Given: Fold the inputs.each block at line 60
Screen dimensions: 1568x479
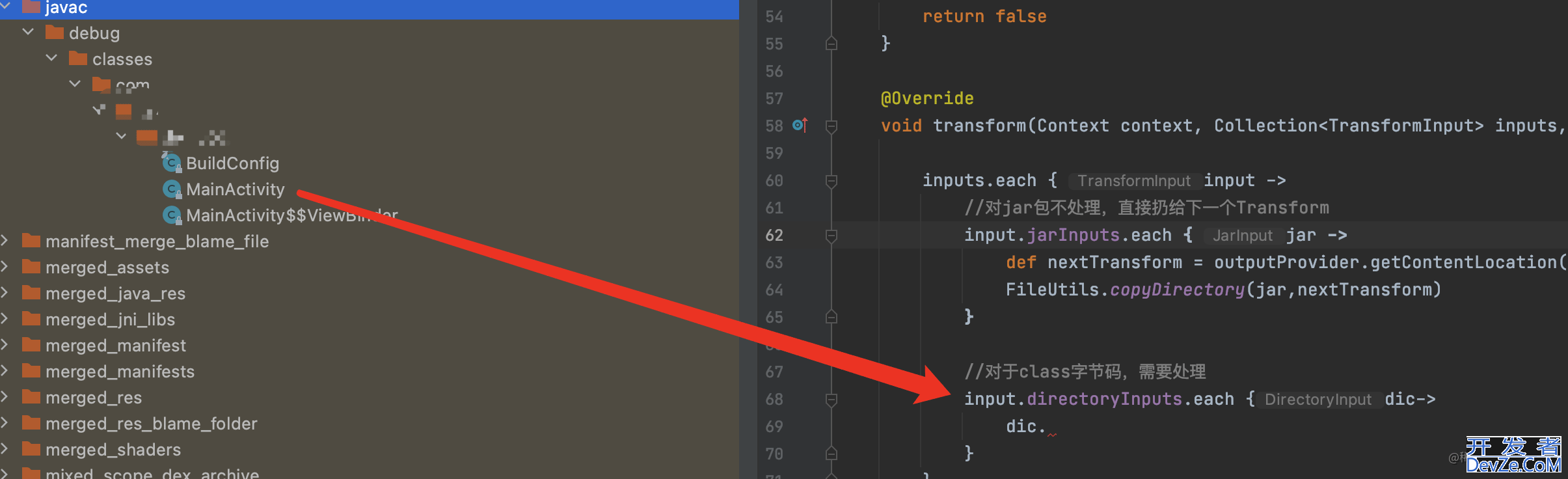Looking at the screenshot, I should (x=831, y=180).
